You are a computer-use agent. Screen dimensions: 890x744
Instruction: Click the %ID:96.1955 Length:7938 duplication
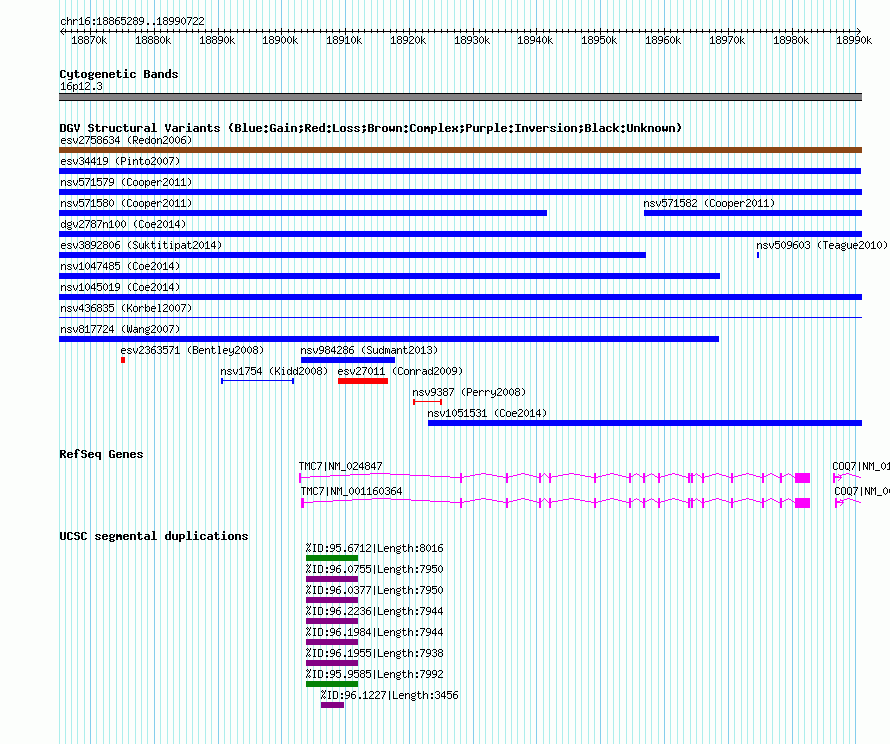(375, 653)
